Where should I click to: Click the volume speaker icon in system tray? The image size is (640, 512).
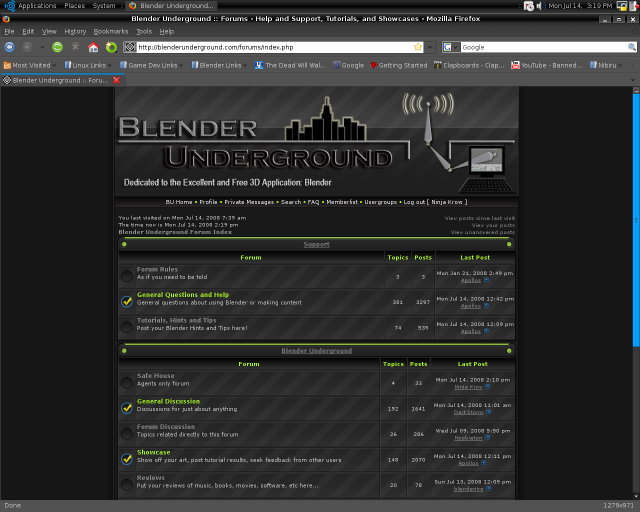[x=540, y=6]
